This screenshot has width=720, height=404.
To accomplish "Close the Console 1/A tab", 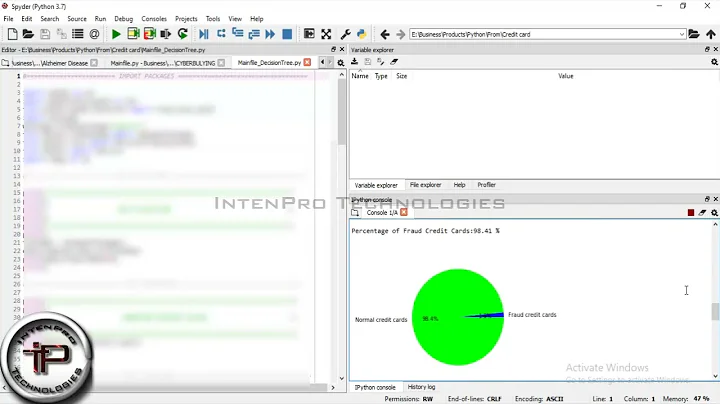I will [x=404, y=212].
